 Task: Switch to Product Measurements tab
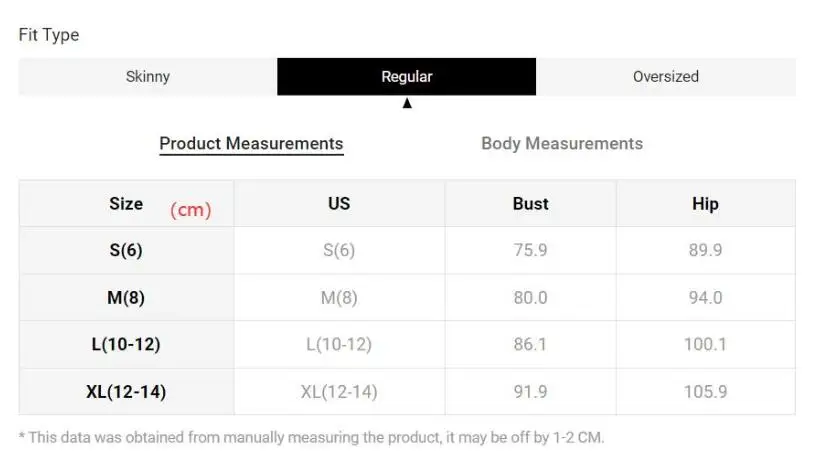click(251, 144)
